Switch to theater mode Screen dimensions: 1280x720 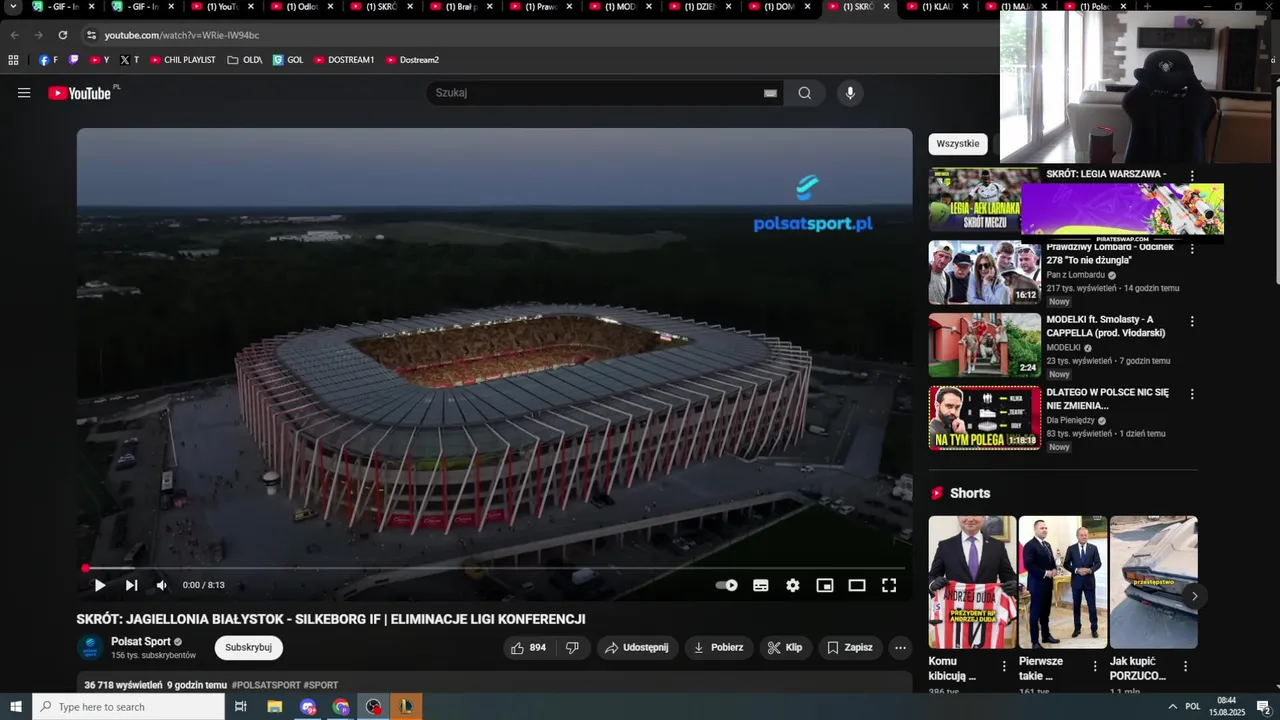(857, 585)
